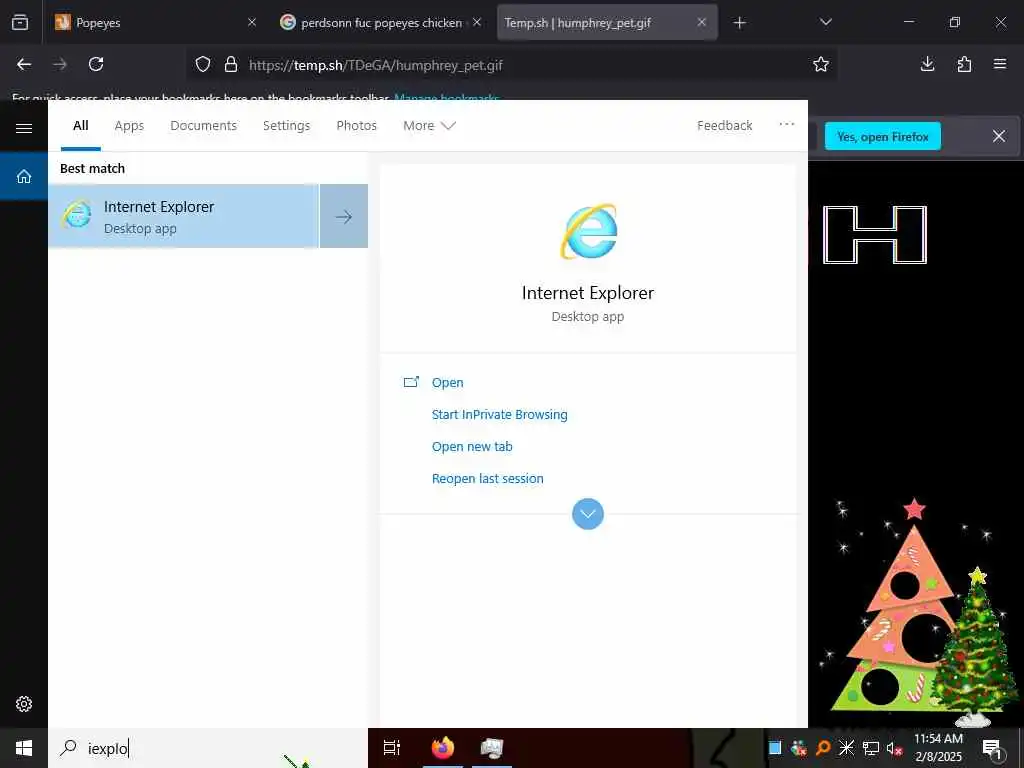Click the muted volume tray icon
Screen dimensions: 1024x768
click(x=894, y=748)
